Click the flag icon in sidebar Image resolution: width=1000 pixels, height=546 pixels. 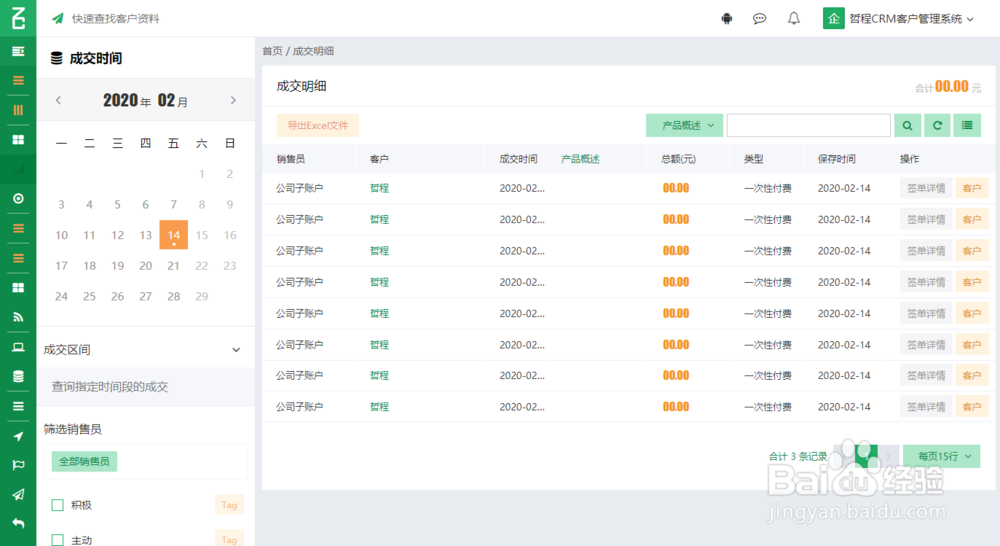tap(18, 465)
